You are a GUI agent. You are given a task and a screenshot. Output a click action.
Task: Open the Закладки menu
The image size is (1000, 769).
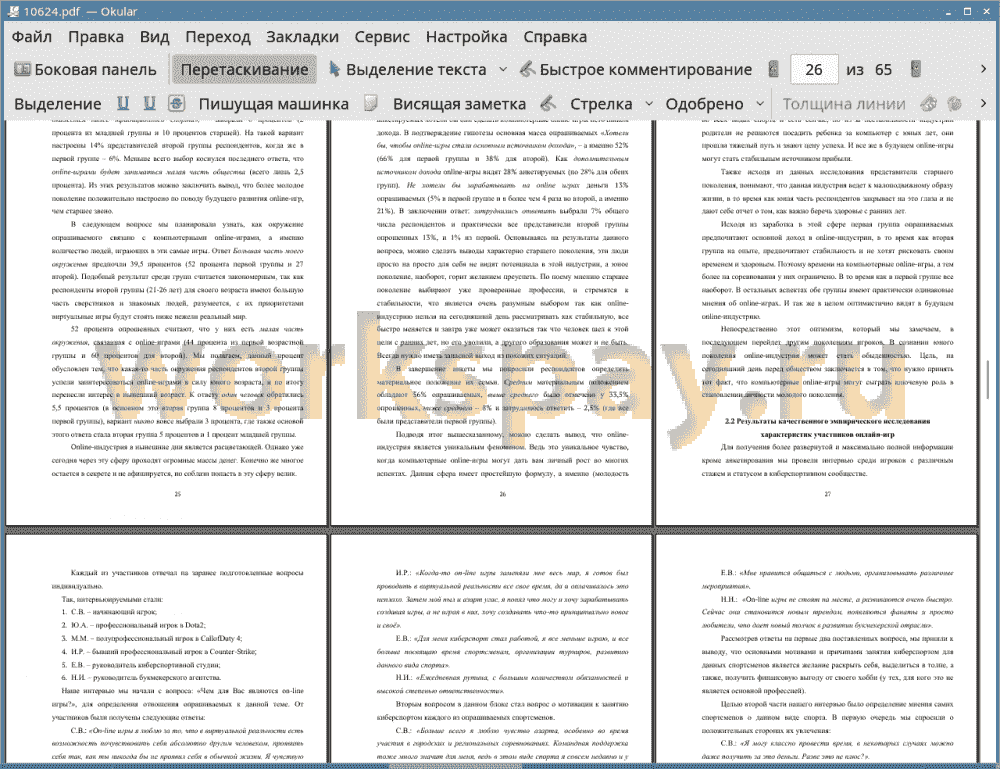point(302,37)
